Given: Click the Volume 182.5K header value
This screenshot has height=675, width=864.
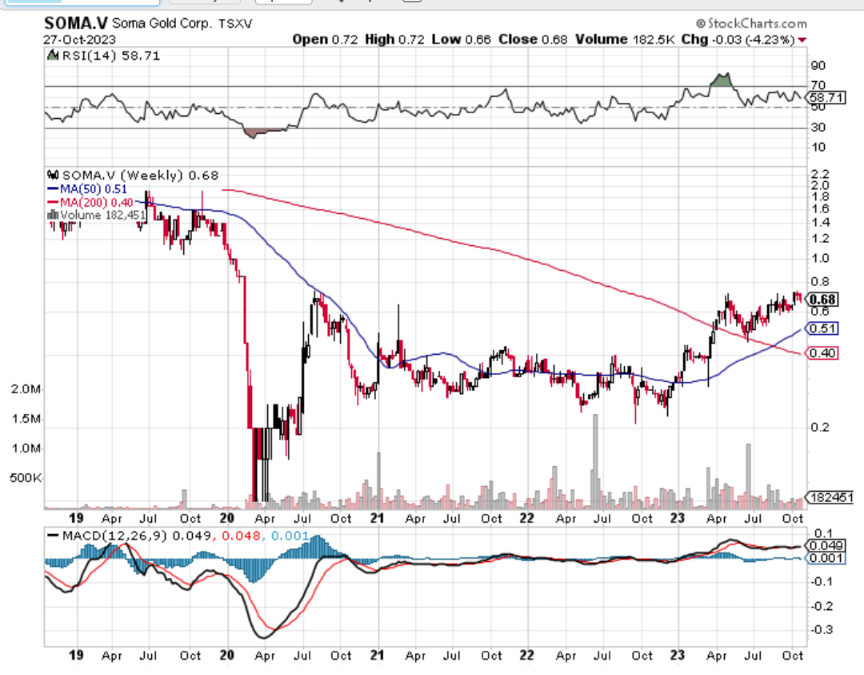Looking at the screenshot, I should (x=624, y=40).
